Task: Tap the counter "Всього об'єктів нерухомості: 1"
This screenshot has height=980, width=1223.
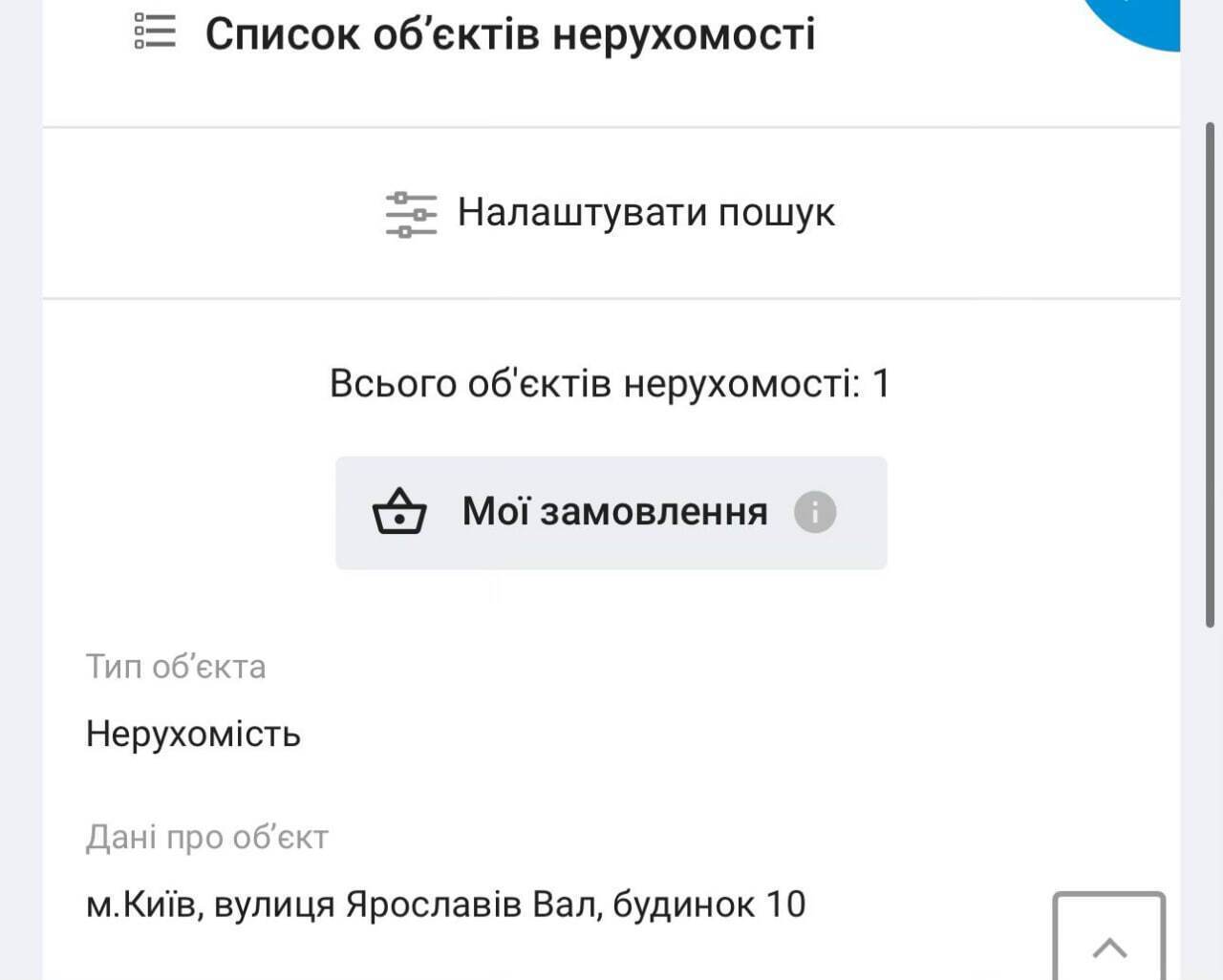Action: point(610,382)
